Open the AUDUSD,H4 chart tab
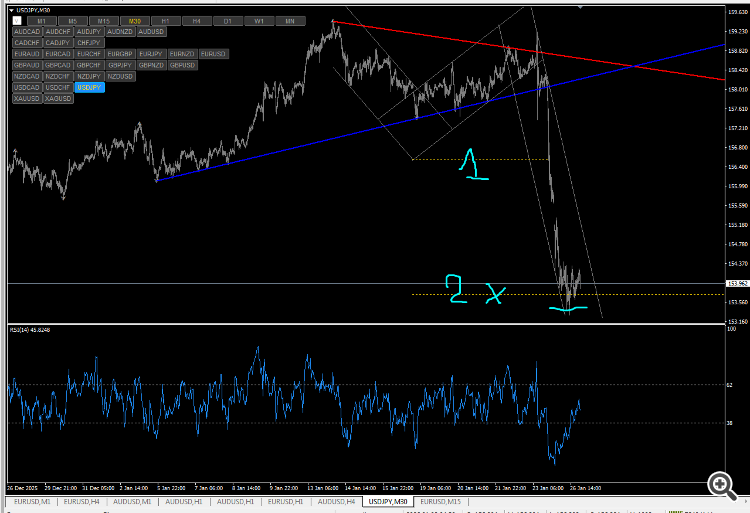 click(336, 502)
